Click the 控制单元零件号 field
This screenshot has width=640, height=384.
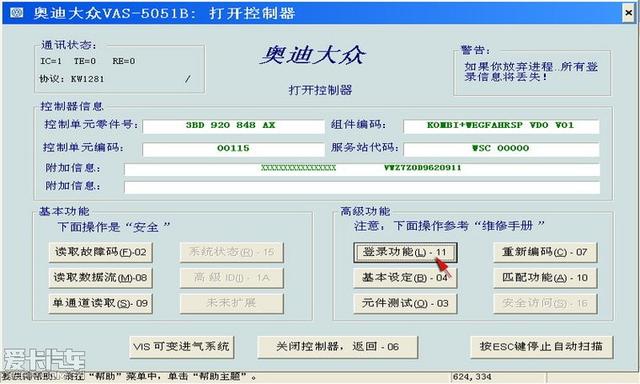233,126
